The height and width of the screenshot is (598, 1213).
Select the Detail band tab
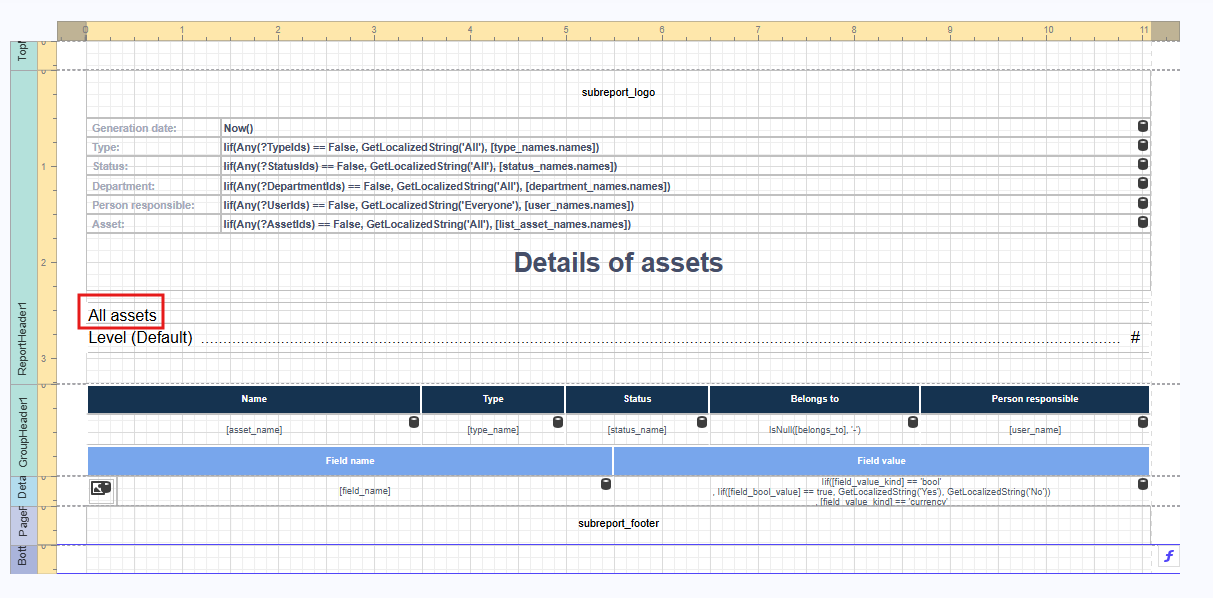[x=22, y=490]
